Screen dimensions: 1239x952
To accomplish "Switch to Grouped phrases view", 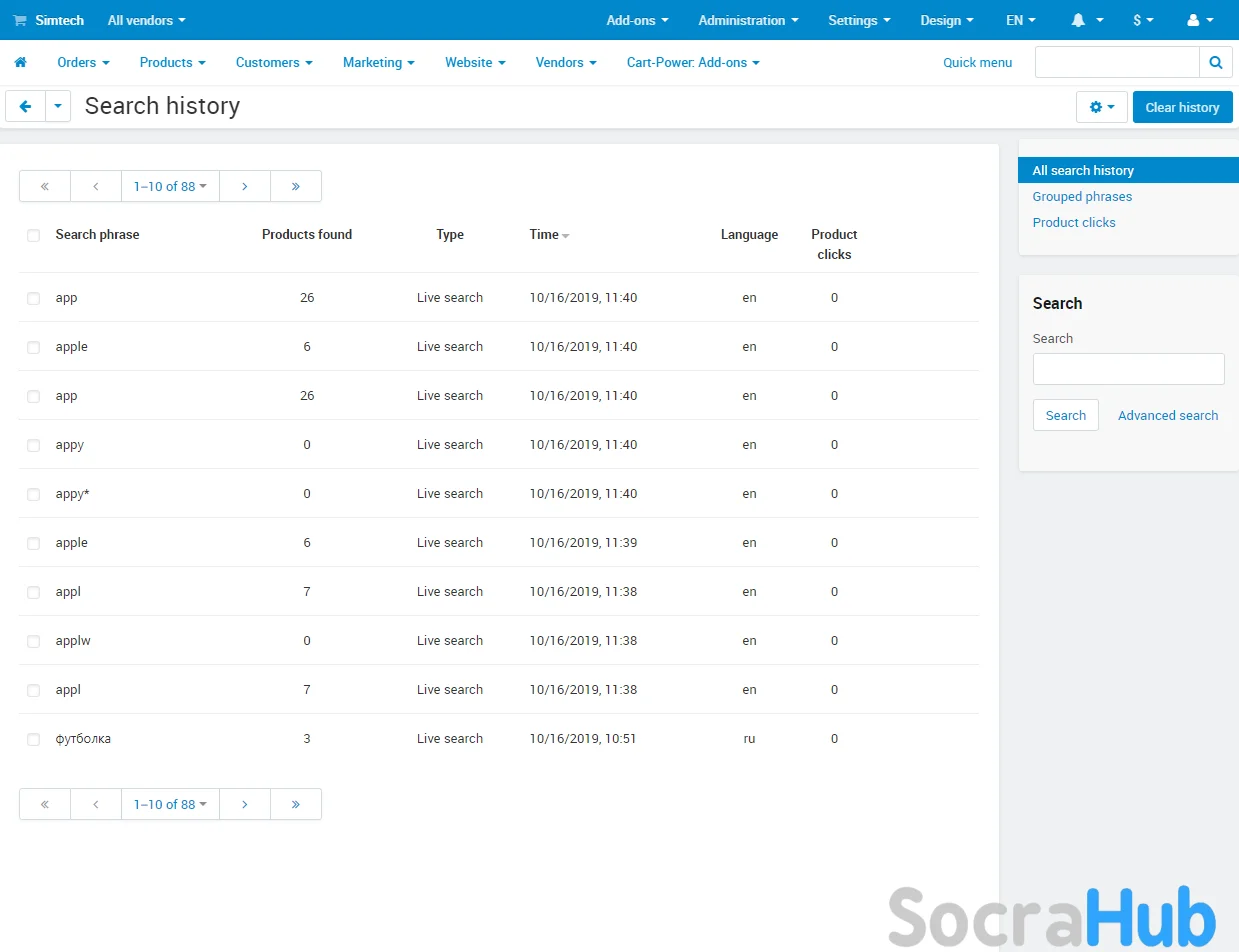I will click(1082, 196).
